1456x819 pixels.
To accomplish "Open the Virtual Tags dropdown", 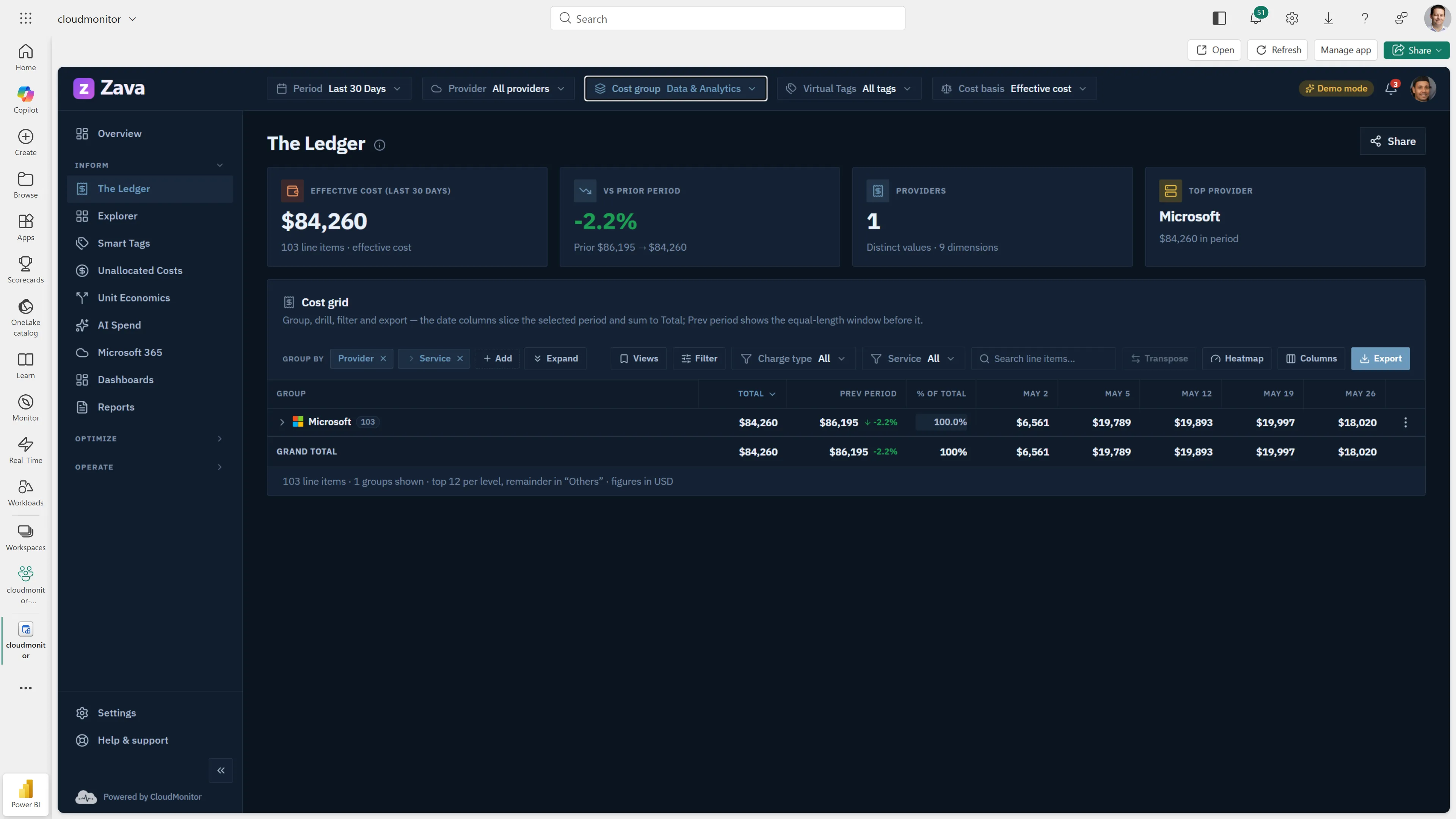I will click(849, 89).
